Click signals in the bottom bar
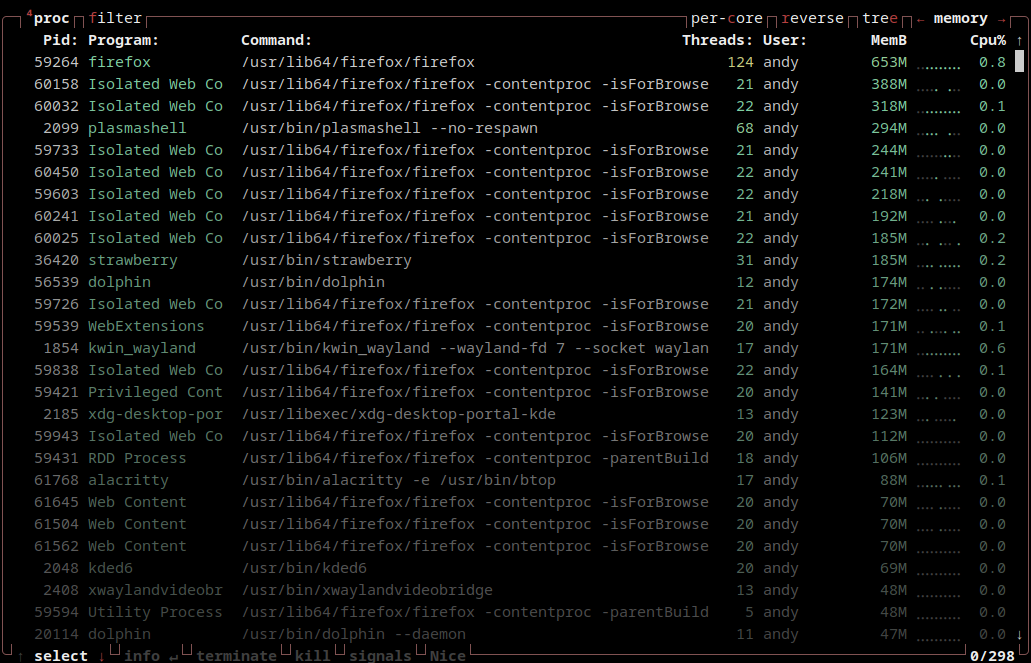Screen dimensions: 1031x663 pos(380,656)
